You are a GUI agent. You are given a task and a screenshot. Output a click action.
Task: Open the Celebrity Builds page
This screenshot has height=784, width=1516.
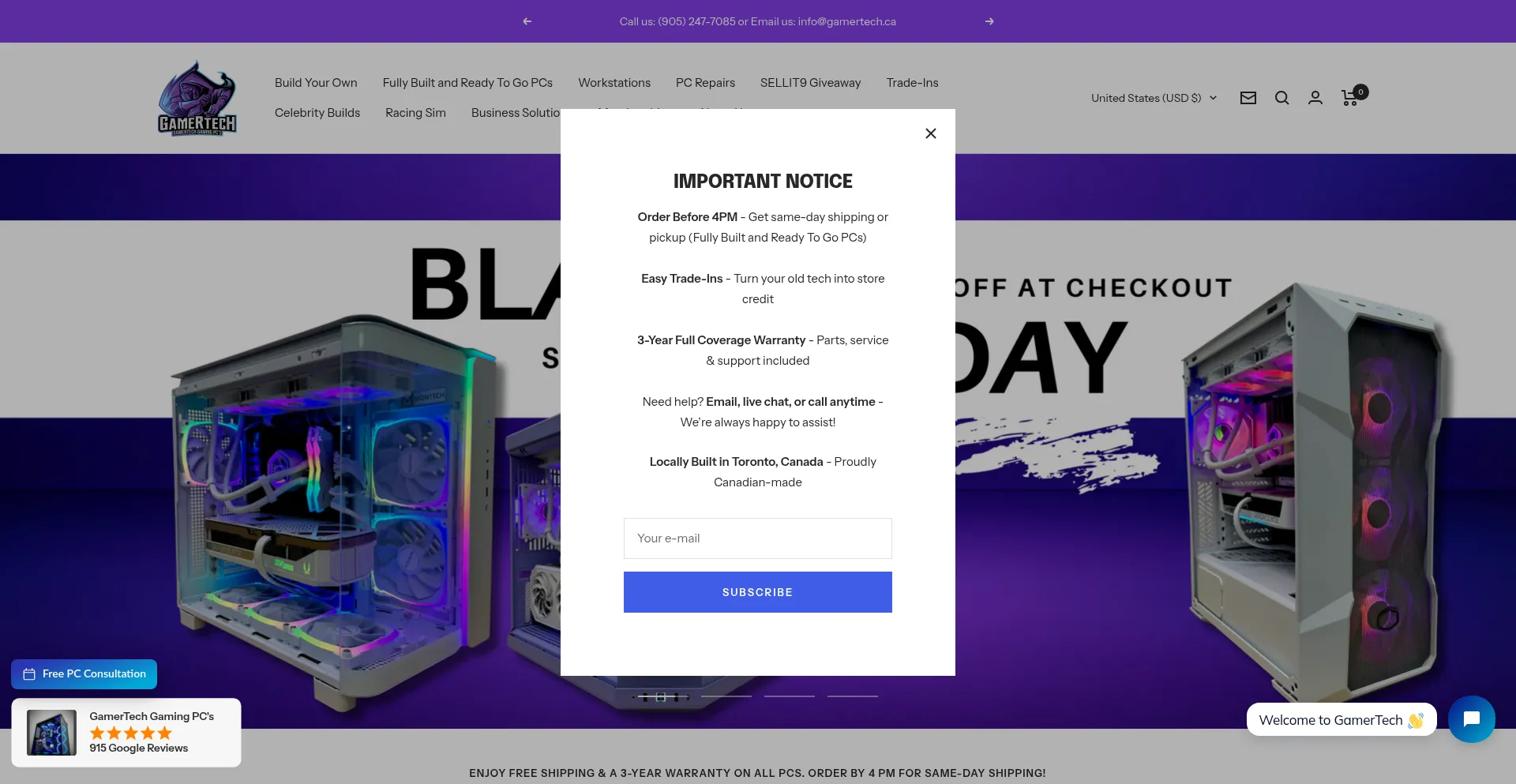pyautogui.click(x=317, y=113)
